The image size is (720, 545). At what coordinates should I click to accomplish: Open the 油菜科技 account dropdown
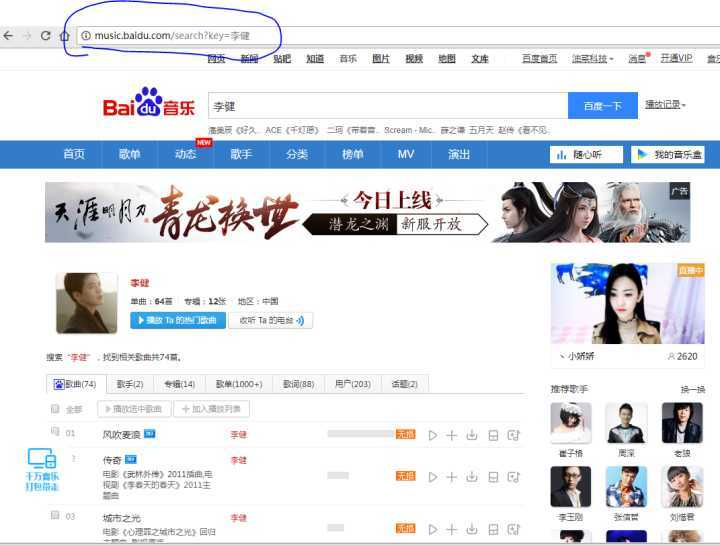tap(592, 59)
